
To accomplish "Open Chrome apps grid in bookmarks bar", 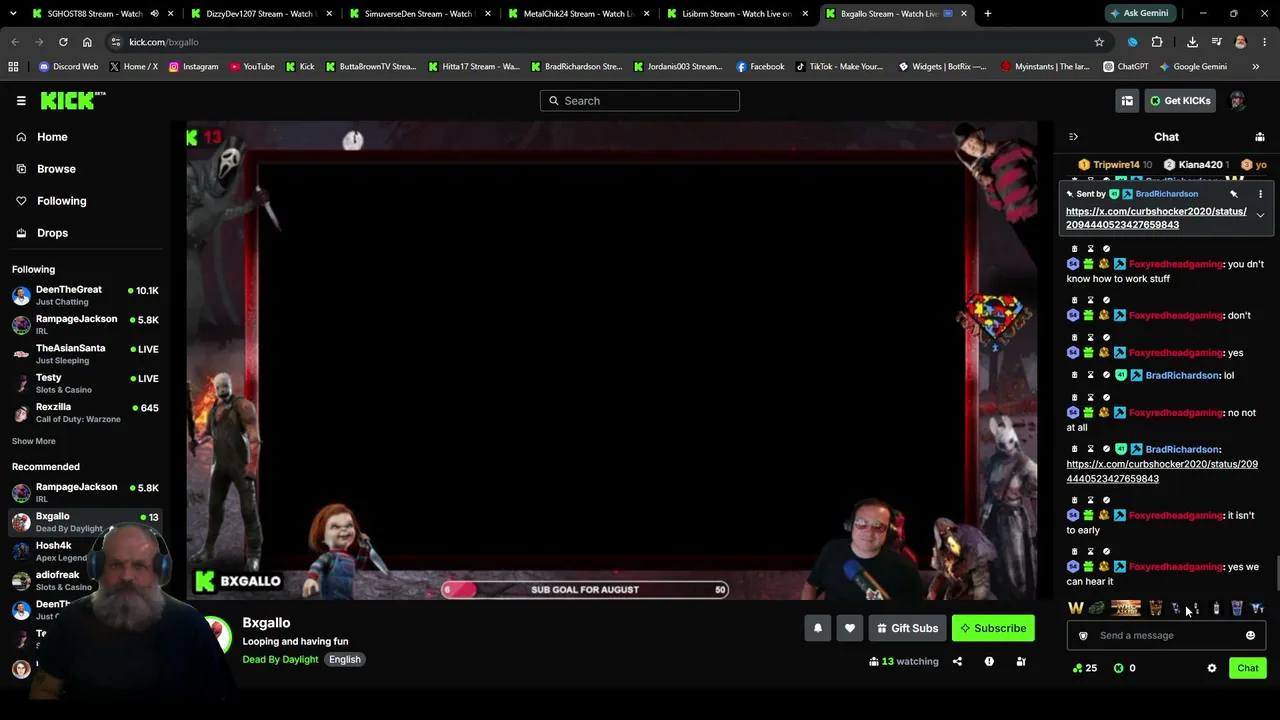I will pyautogui.click(x=13, y=67).
